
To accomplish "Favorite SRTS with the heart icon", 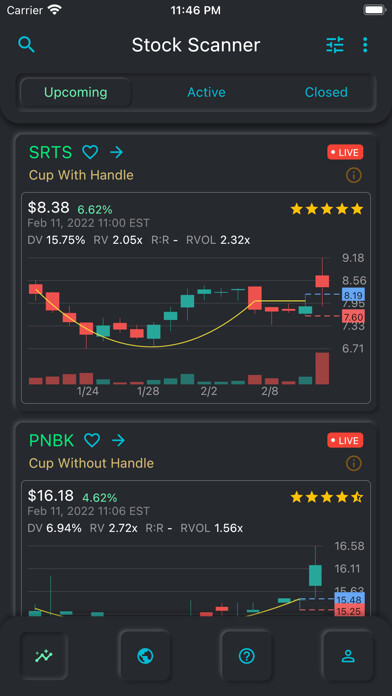I will [90, 153].
